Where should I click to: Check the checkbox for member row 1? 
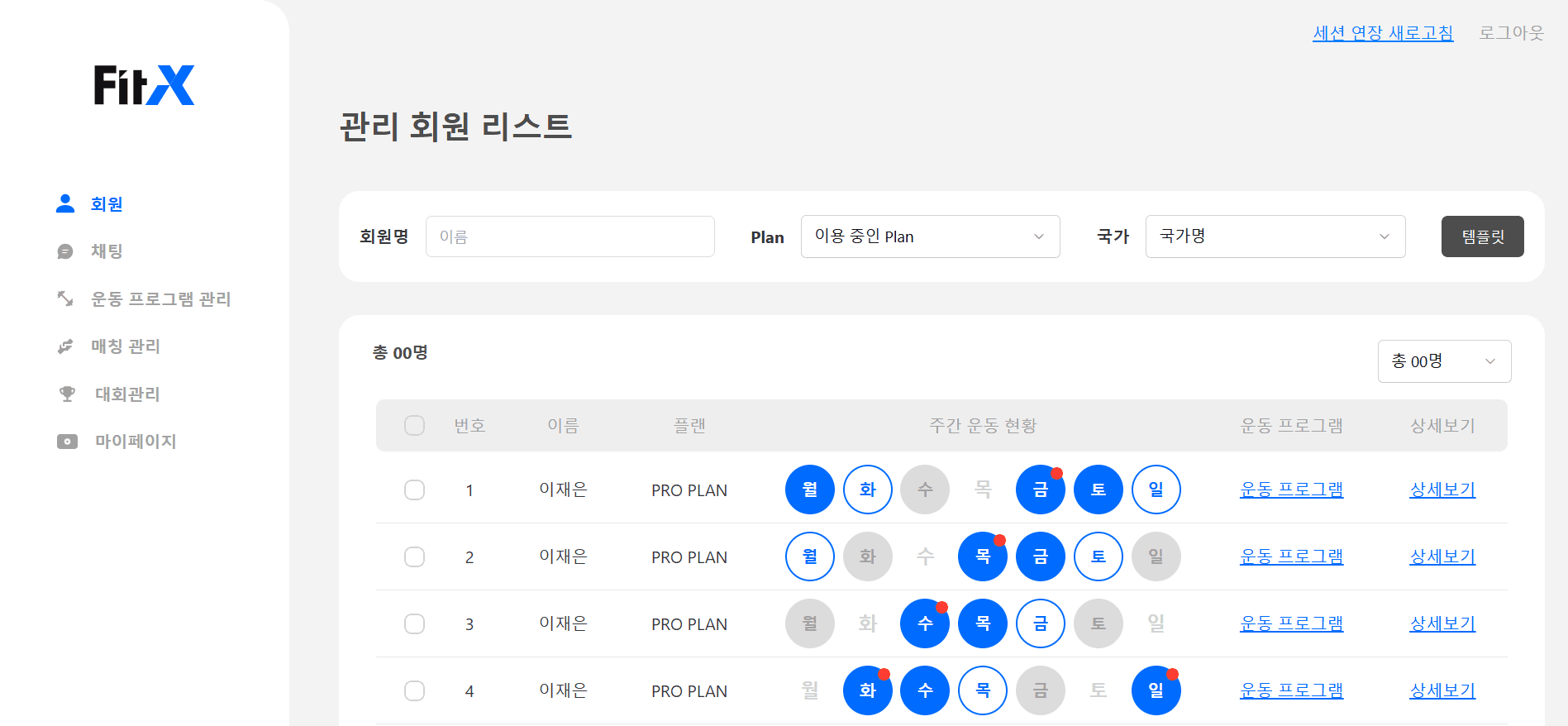click(414, 490)
